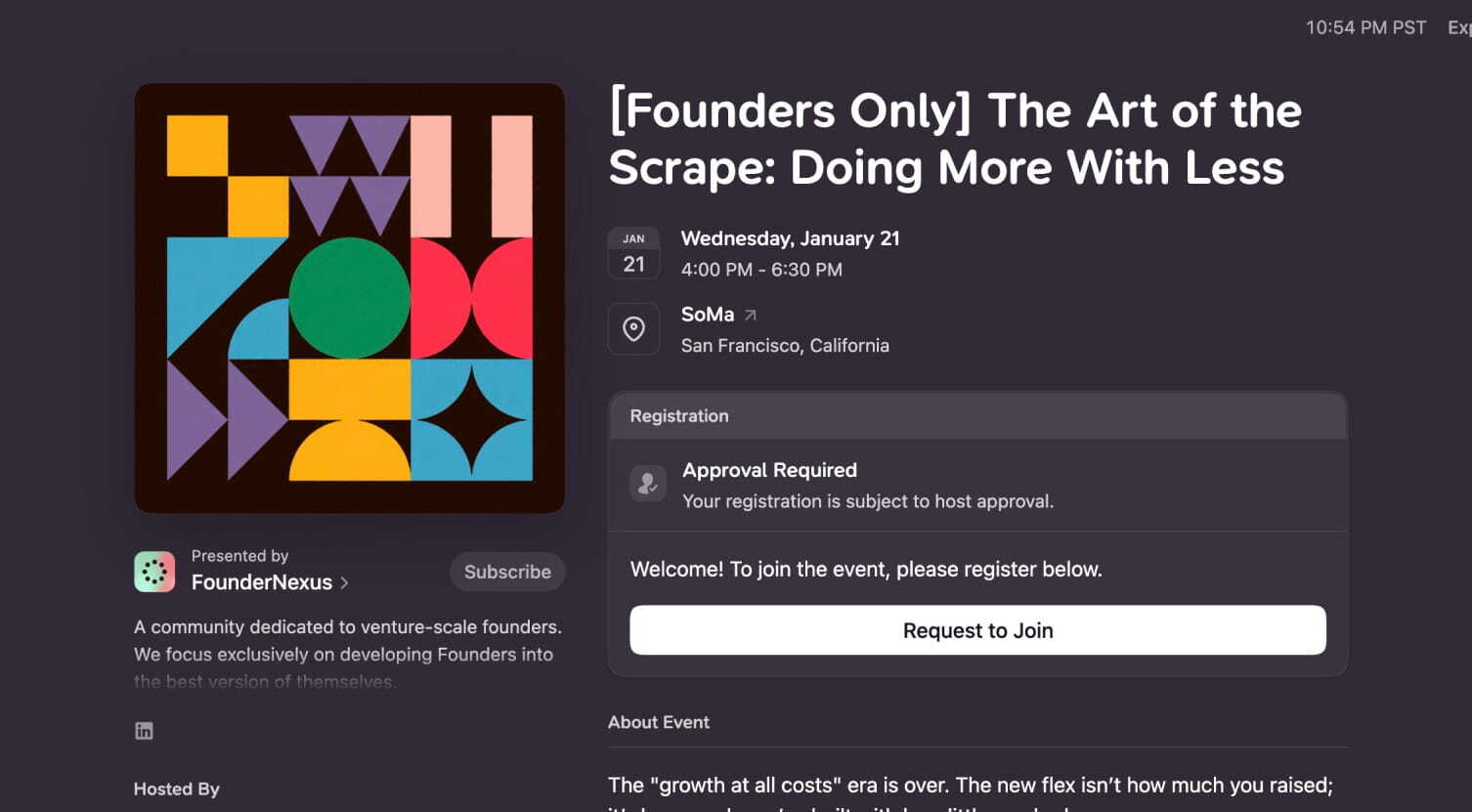Viewport: 1472px width, 812px height.
Task: Select the Wednesday, January 21 date text
Action: click(x=790, y=238)
